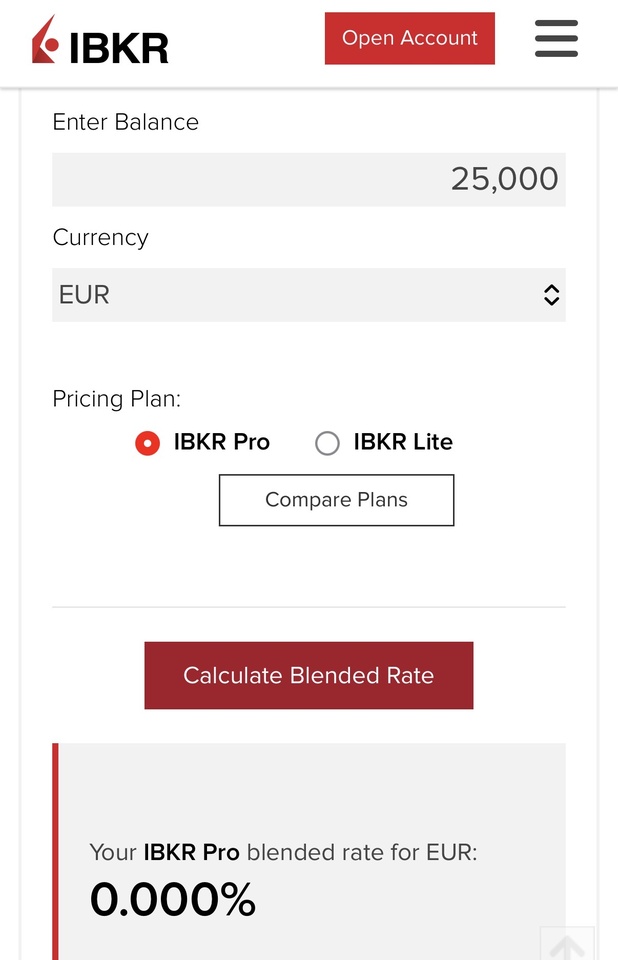This screenshot has height=960, width=618.
Task: Click the 0.000% blended rate result
Action: point(173,899)
